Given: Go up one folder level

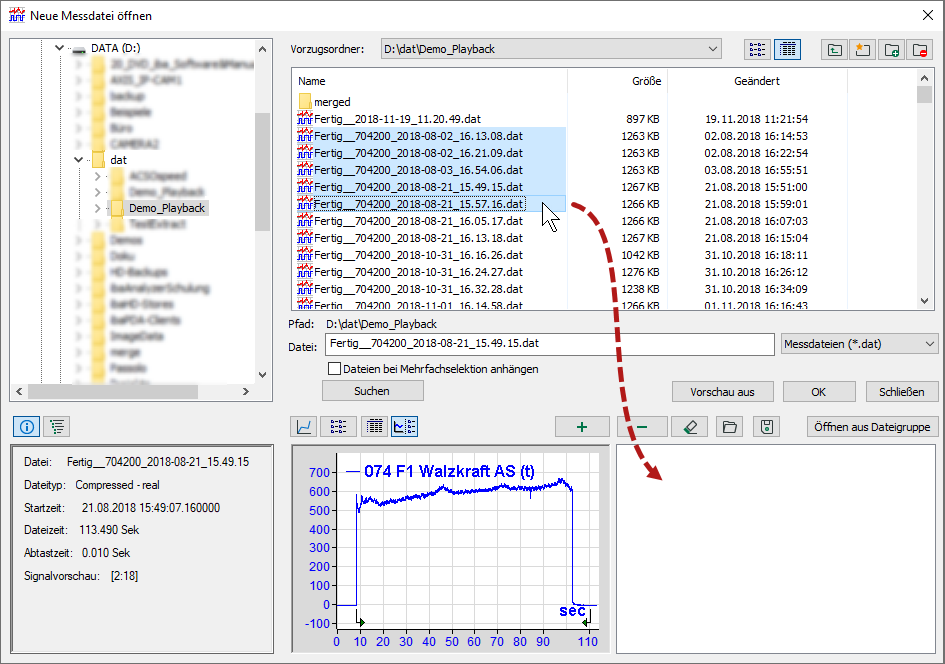Looking at the screenshot, I should (x=835, y=49).
